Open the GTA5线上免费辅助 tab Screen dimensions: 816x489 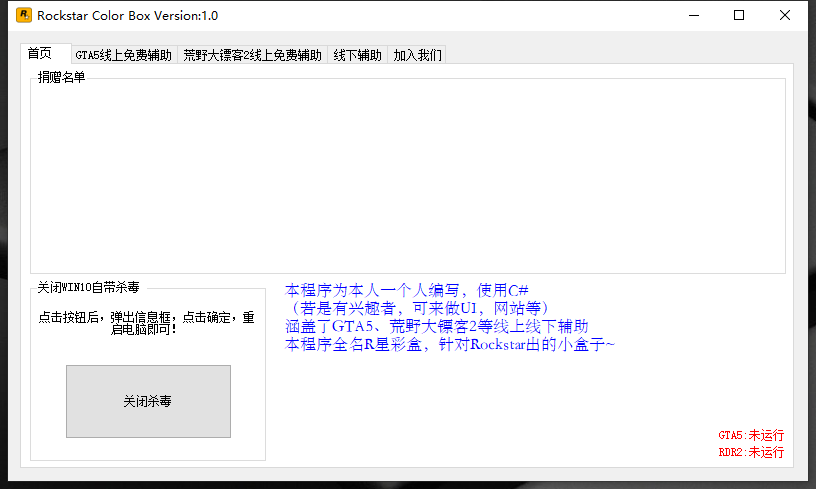click(x=124, y=55)
